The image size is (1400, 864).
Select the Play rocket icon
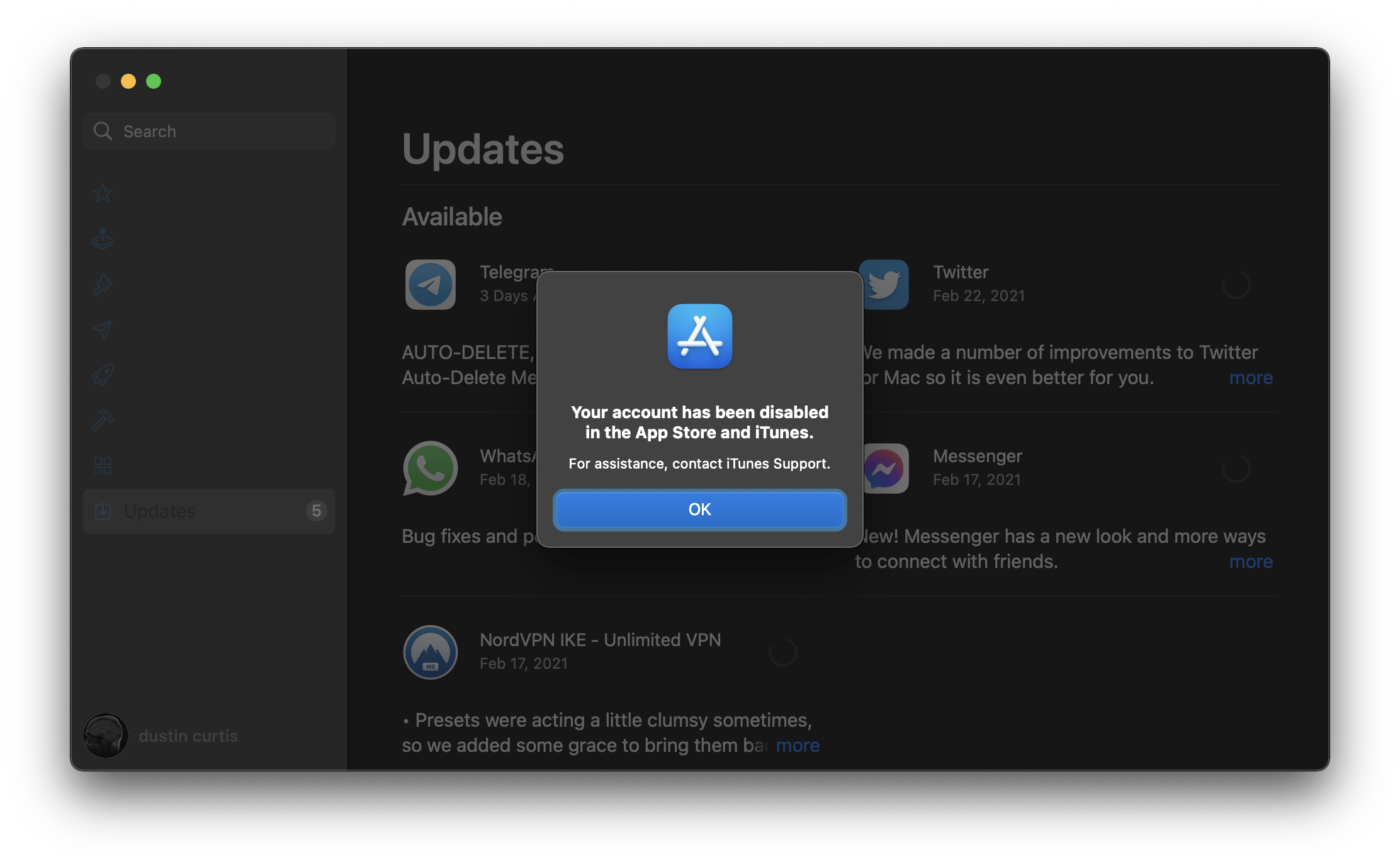pyautogui.click(x=103, y=374)
